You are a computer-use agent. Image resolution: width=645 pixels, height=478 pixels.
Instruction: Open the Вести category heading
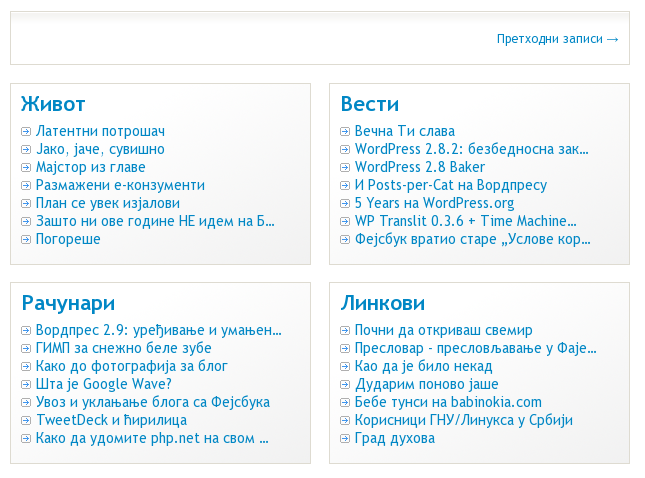tap(370, 104)
